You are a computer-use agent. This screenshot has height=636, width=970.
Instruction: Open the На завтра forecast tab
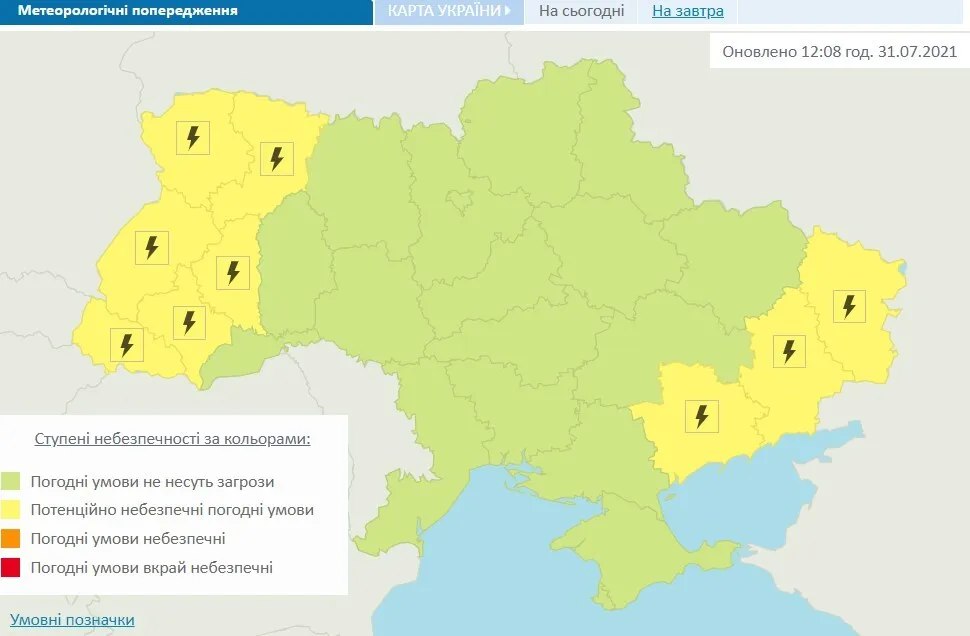pos(688,11)
